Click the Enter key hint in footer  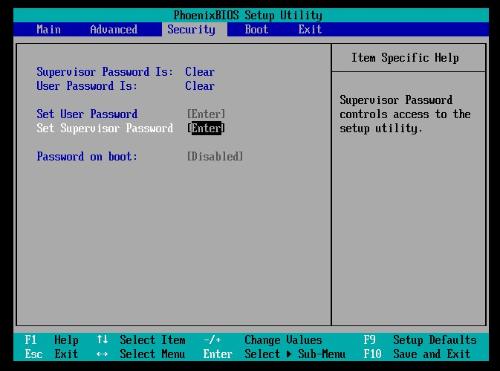pyautogui.click(x=218, y=354)
